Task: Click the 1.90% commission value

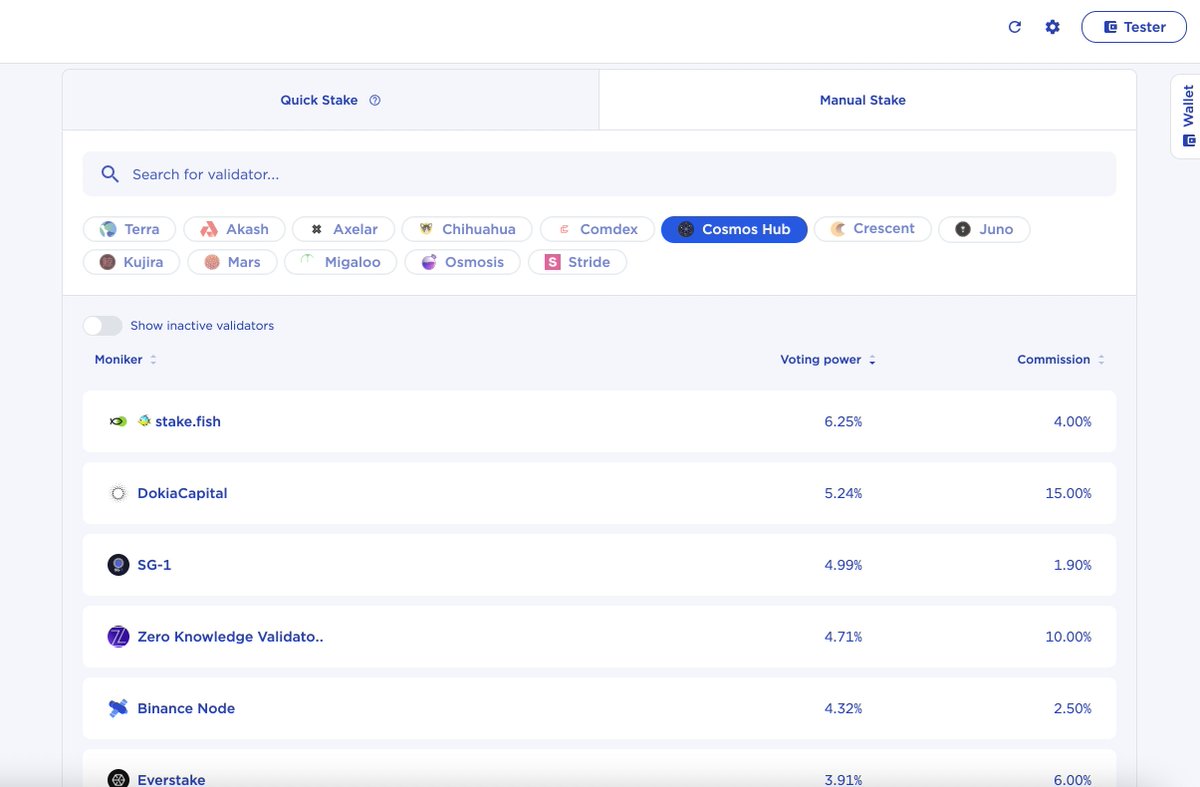Action: [1072, 565]
